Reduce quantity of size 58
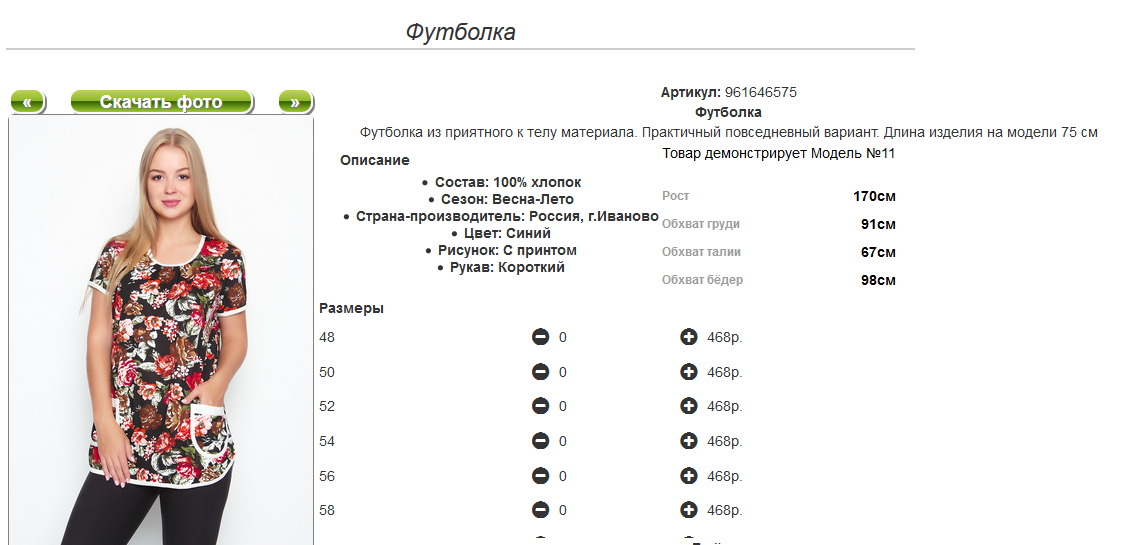Viewport: 1126px width, 545px height. coord(540,511)
